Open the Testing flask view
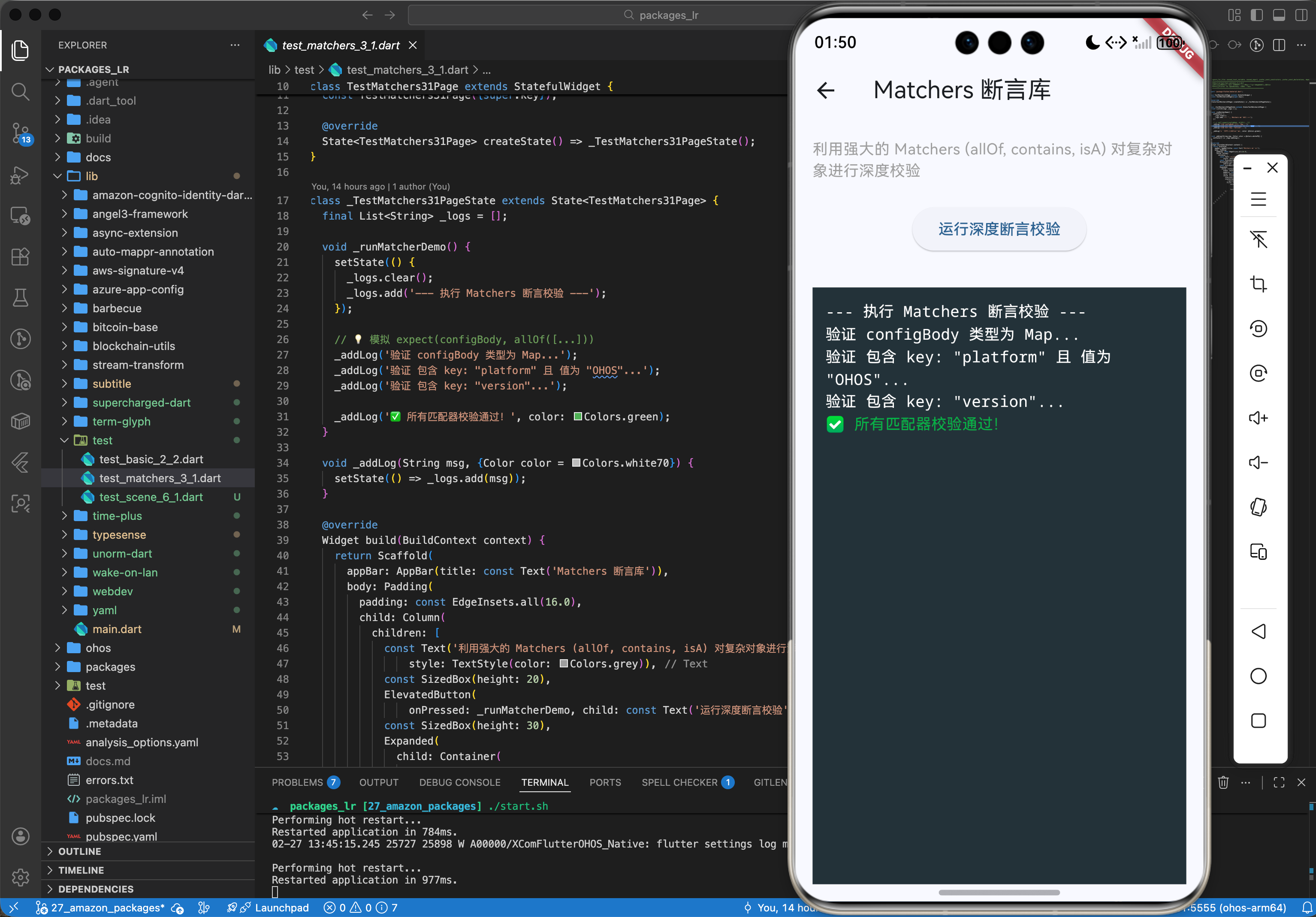This screenshot has width=1316, height=917. point(20,298)
